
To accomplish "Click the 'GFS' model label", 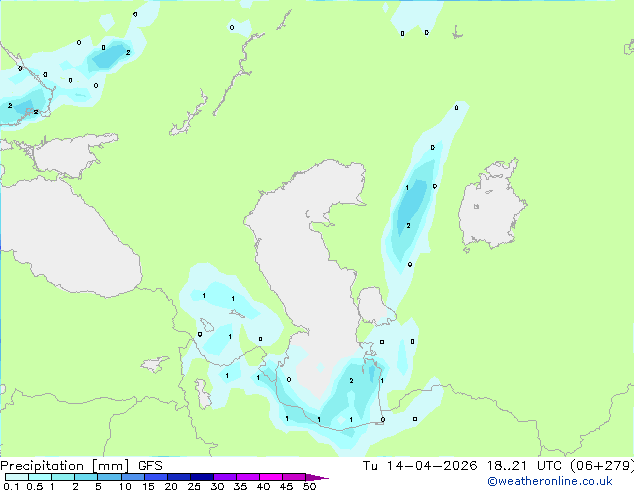I will (x=150, y=466).
